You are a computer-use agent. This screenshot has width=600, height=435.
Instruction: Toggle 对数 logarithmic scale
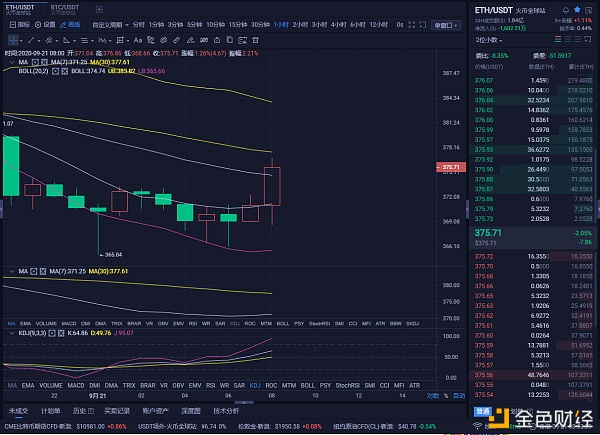(x=433, y=396)
